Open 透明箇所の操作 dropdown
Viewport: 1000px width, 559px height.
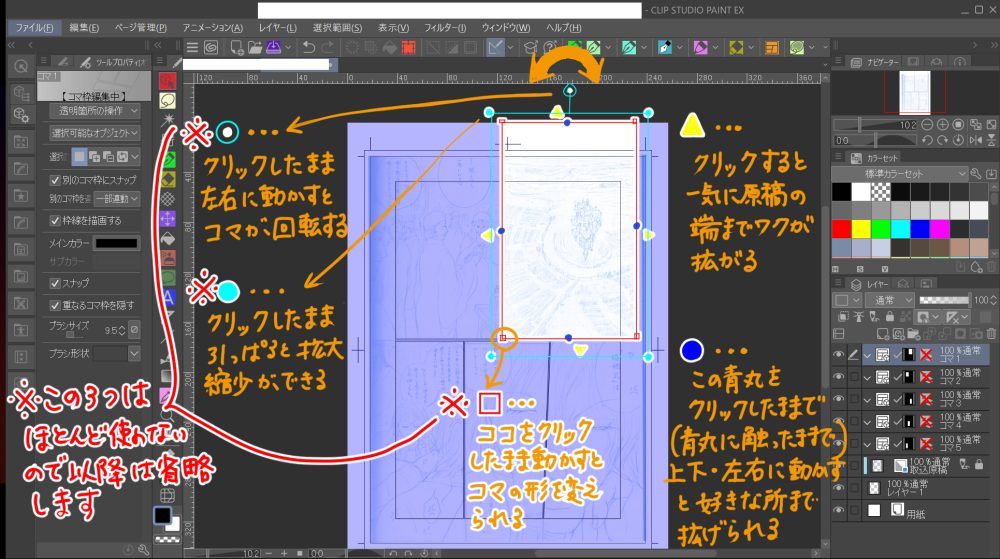[94, 111]
